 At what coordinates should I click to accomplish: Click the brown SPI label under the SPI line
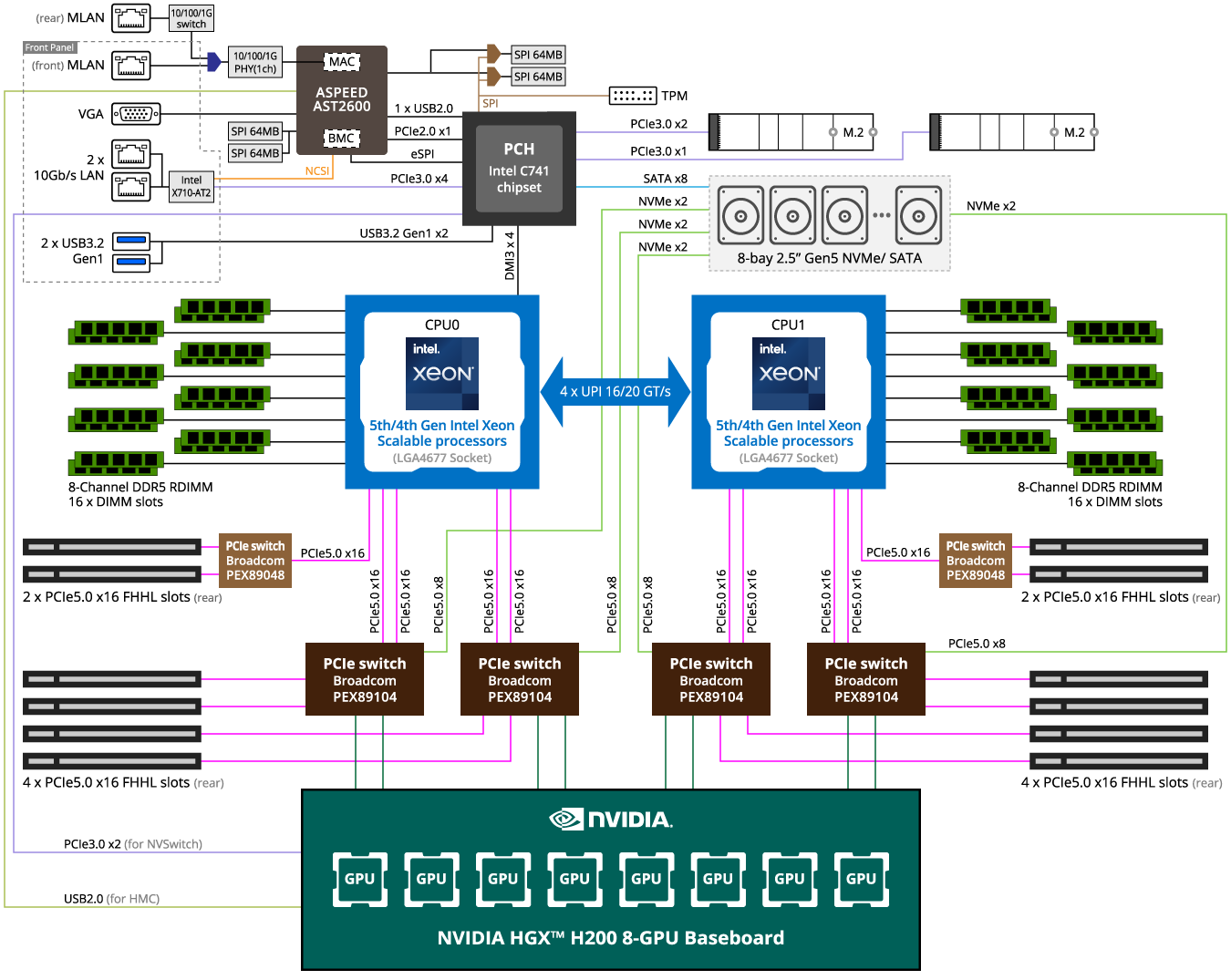coord(491,103)
